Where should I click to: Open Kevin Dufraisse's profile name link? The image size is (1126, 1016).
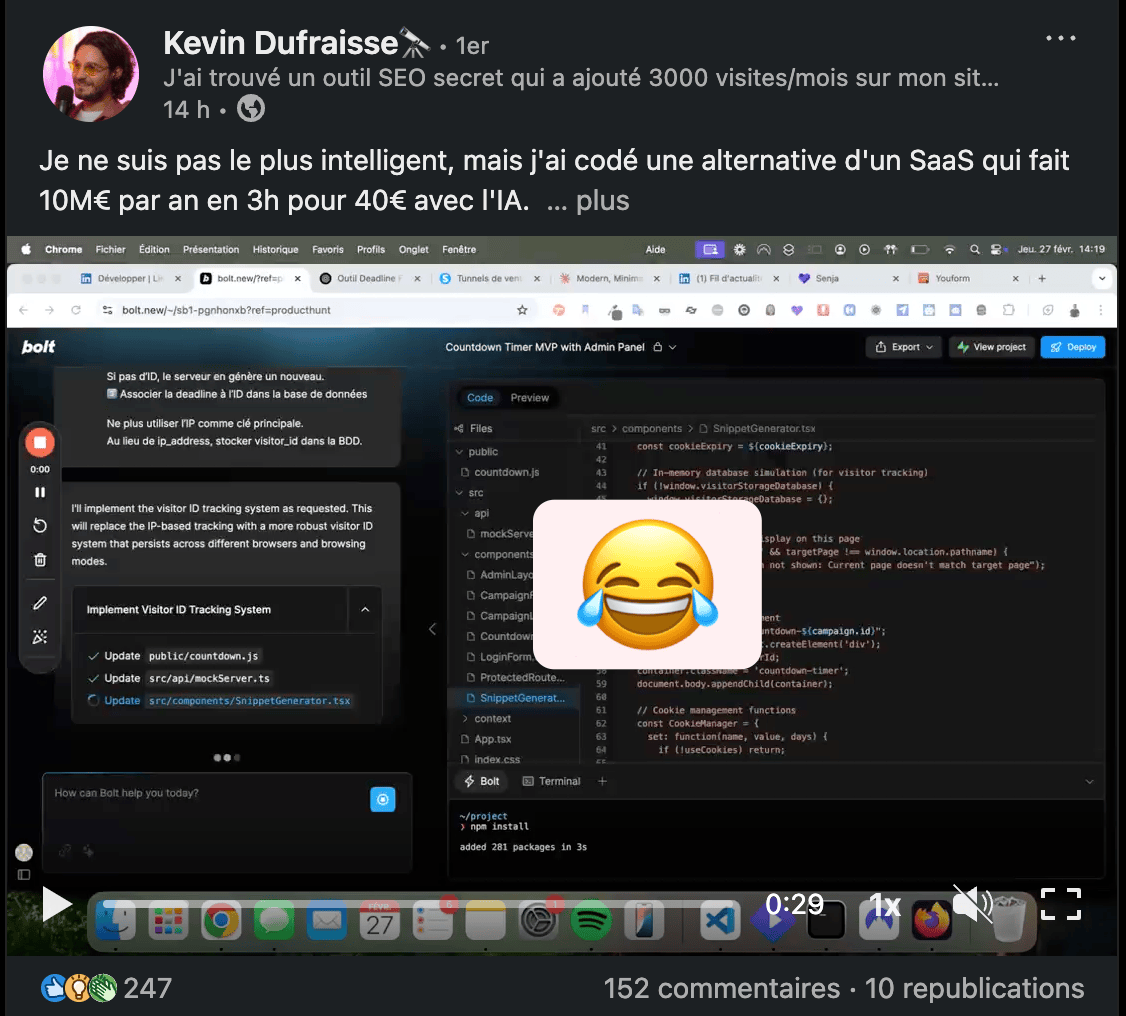coord(280,43)
